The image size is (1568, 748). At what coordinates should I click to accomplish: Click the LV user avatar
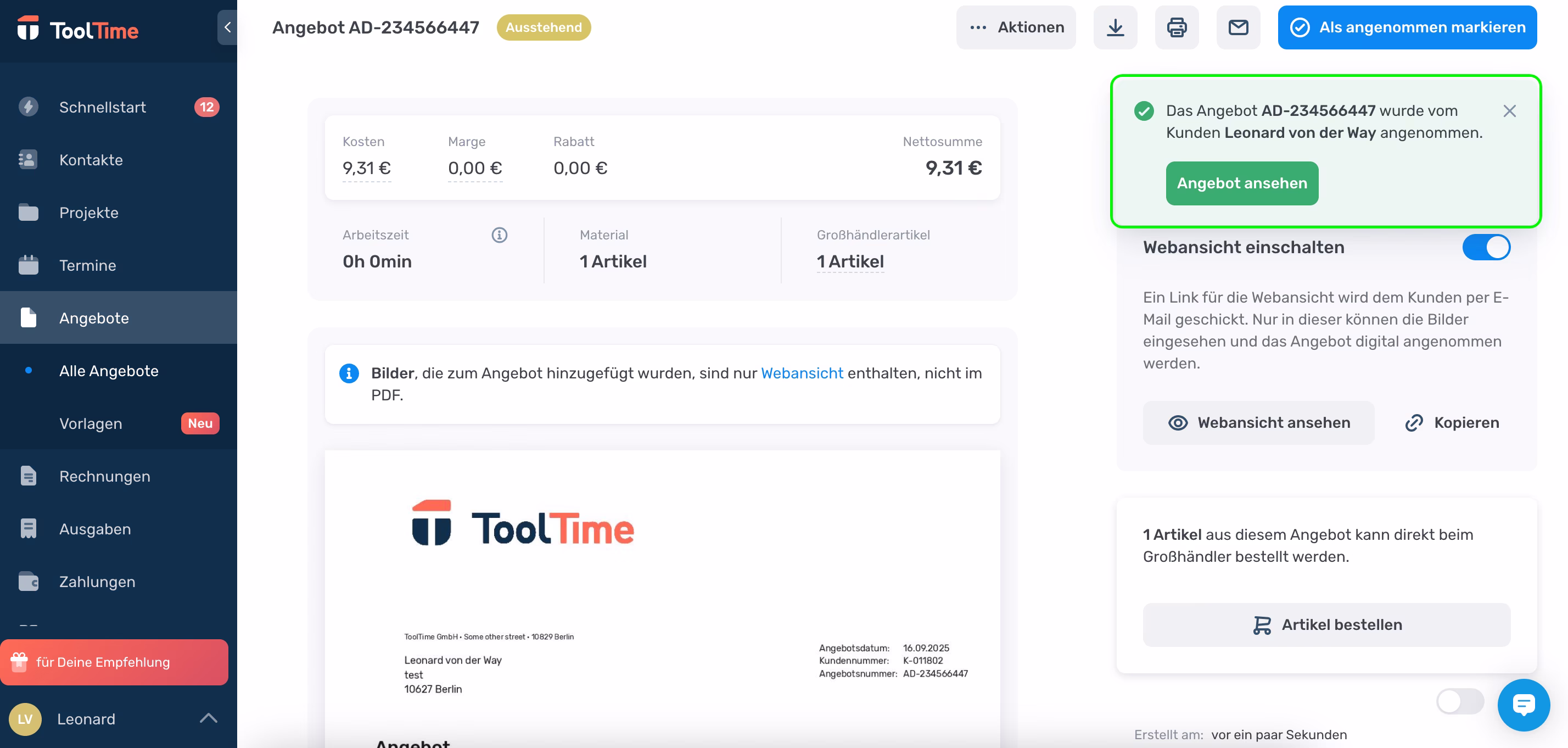click(25, 719)
